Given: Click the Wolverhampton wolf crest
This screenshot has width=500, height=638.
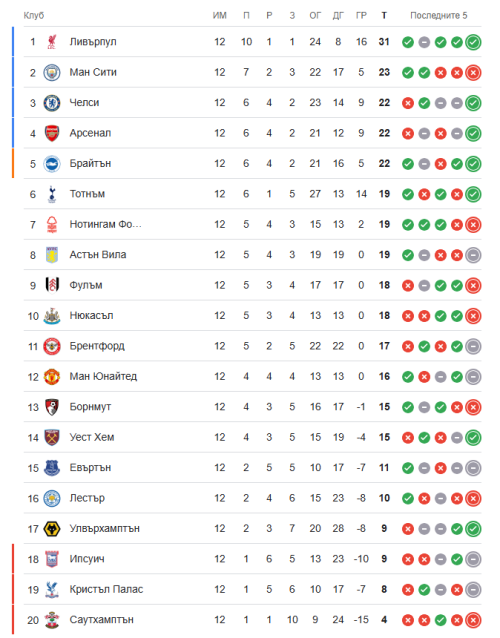Looking at the screenshot, I should coord(52,529).
